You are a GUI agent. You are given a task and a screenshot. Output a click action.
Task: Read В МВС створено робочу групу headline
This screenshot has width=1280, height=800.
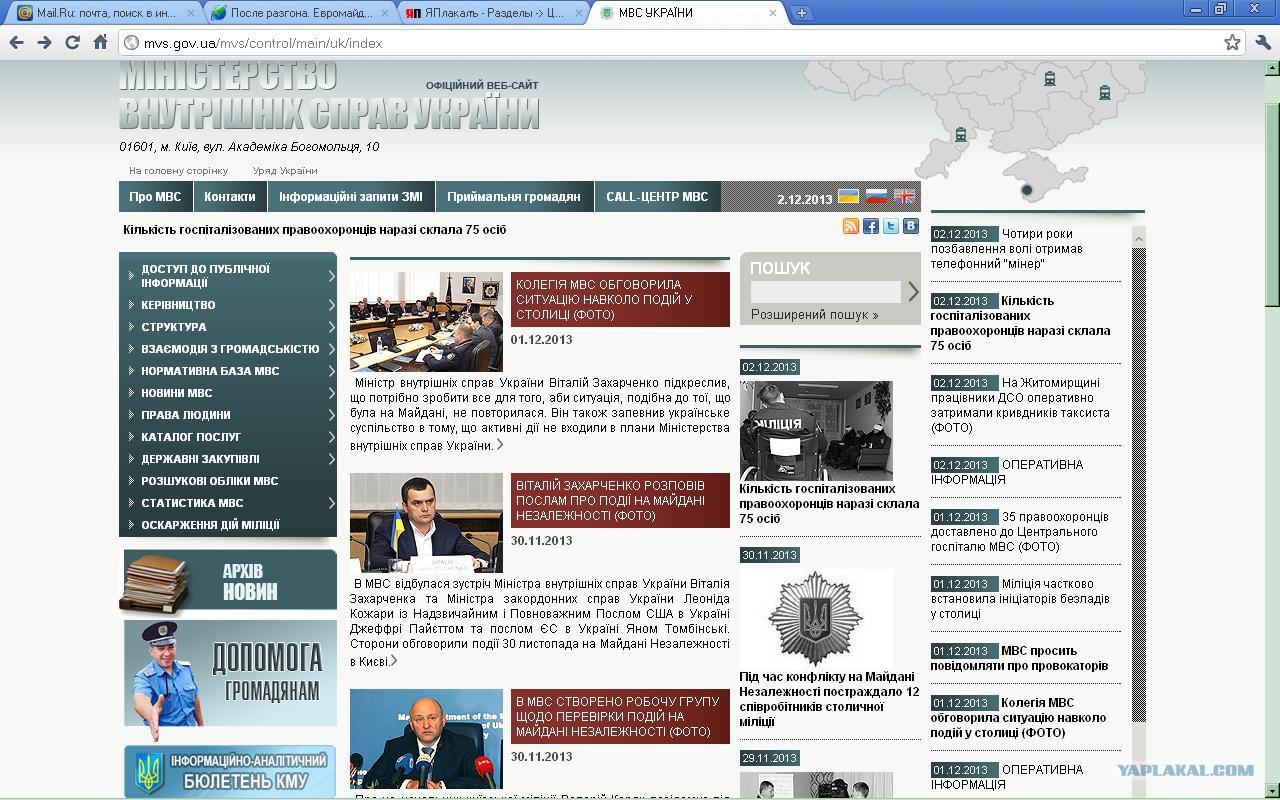(x=620, y=717)
